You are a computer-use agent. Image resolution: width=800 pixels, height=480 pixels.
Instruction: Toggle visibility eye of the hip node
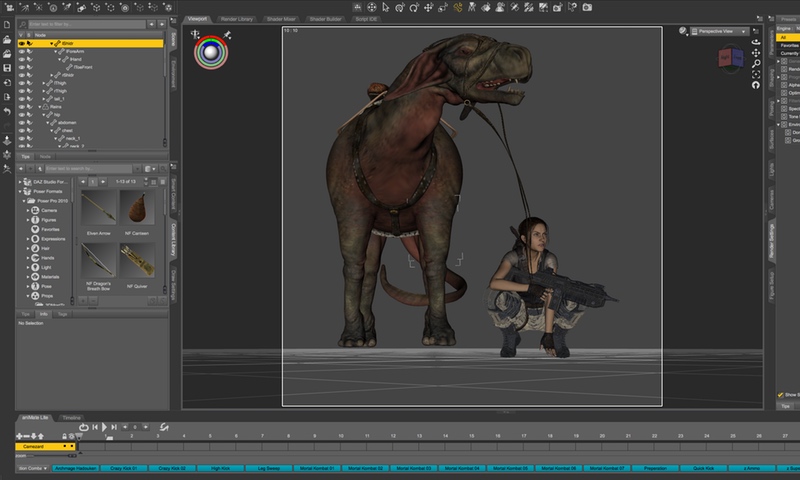pos(21,114)
